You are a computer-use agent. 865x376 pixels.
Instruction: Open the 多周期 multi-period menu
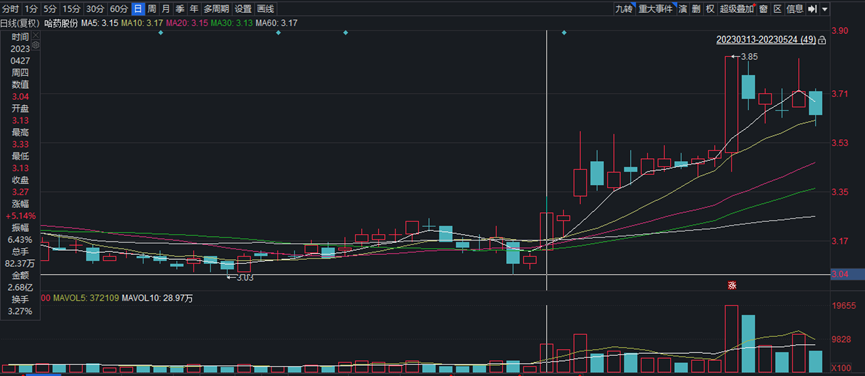(x=216, y=9)
